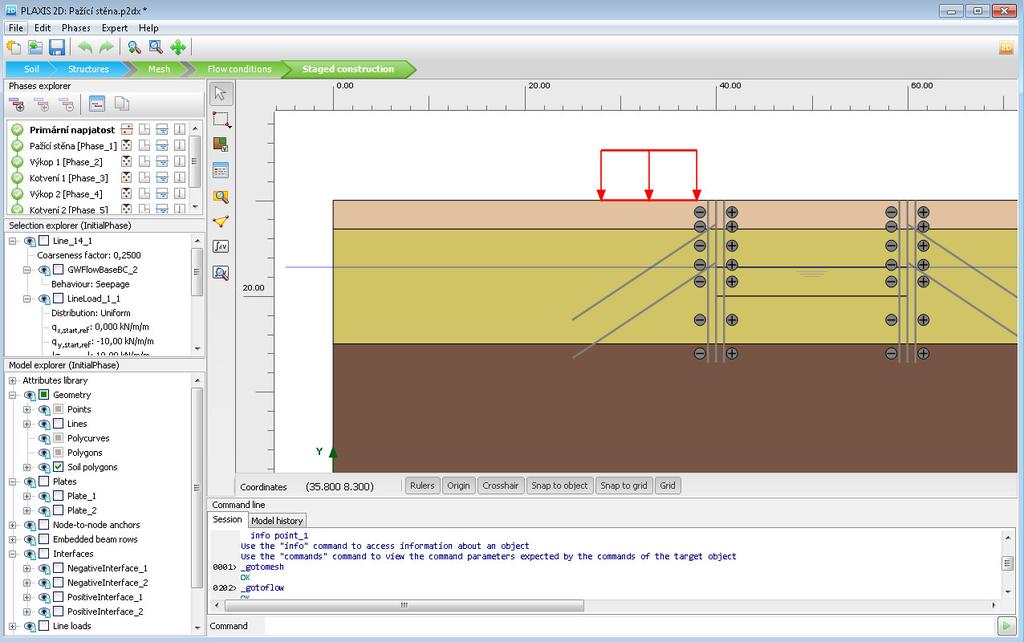Toggle visibility eye for Plates

(29, 482)
